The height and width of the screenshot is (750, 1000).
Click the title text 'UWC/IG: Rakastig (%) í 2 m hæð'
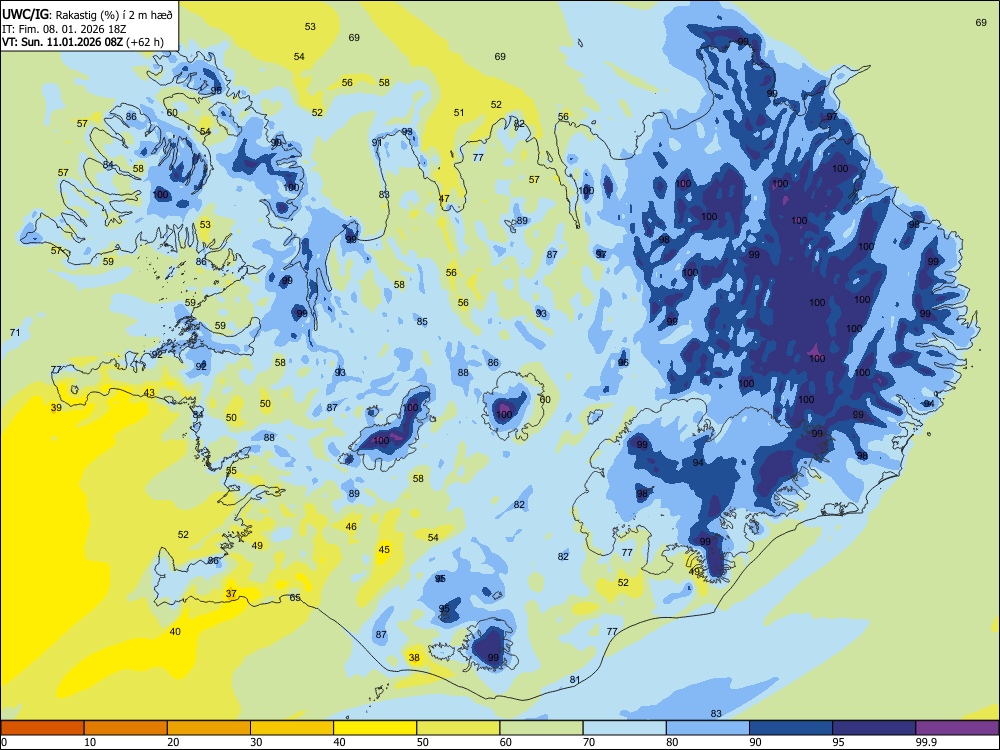87,13
